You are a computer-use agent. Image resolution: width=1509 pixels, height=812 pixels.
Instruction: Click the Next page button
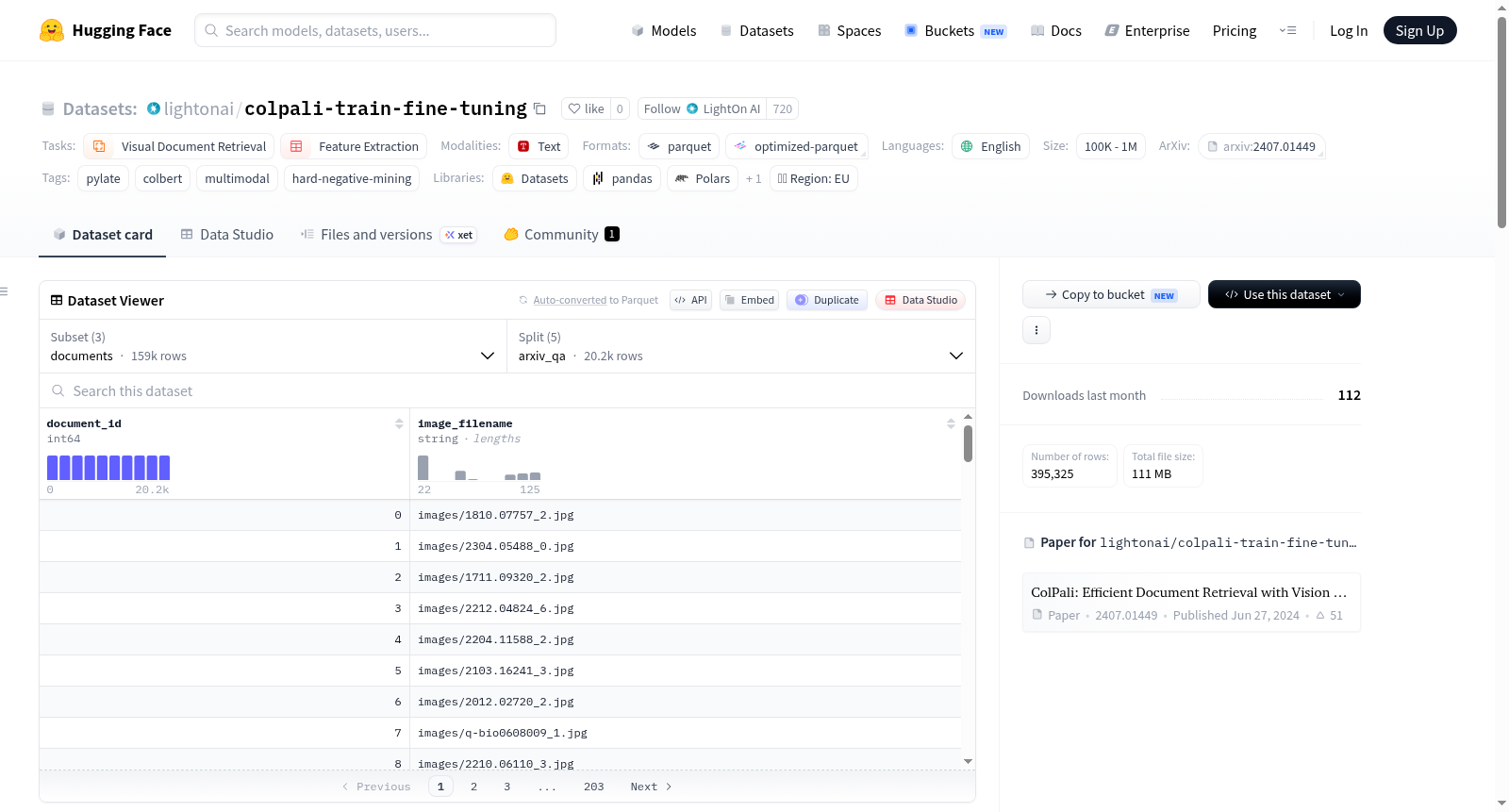tap(651, 787)
